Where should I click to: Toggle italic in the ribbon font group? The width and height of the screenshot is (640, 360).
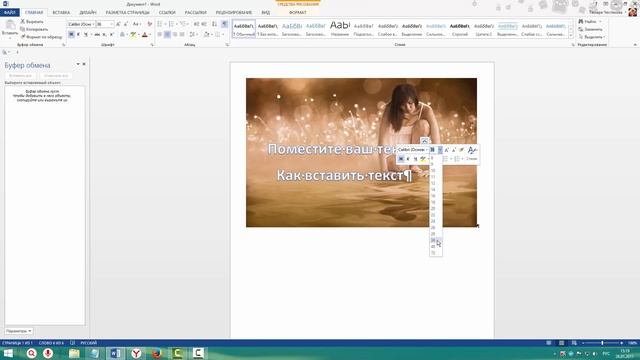click(x=78, y=34)
